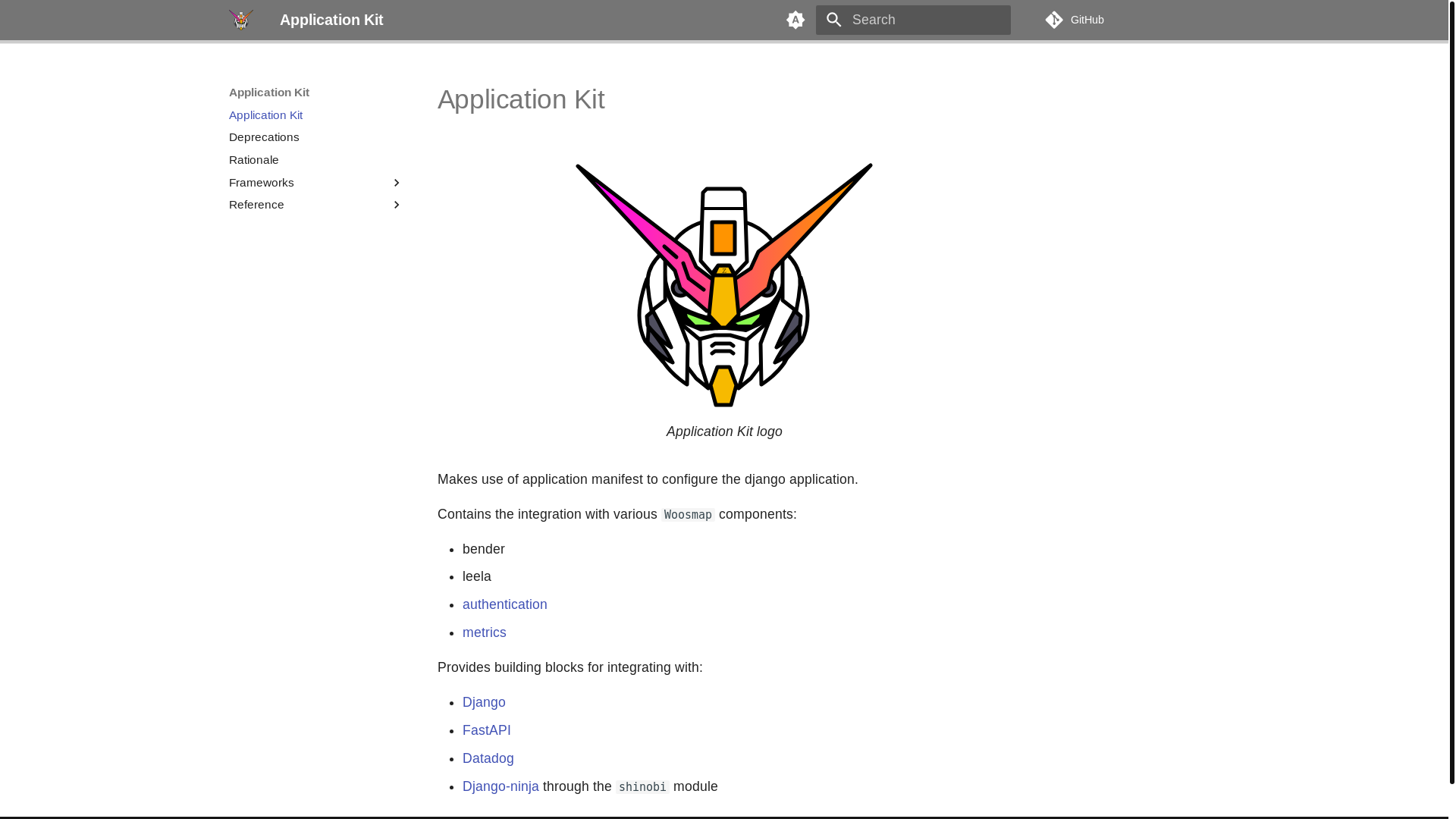1456x819 pixels.
Task: Open the Django-ninja link
Action: (x=500, y=786)
